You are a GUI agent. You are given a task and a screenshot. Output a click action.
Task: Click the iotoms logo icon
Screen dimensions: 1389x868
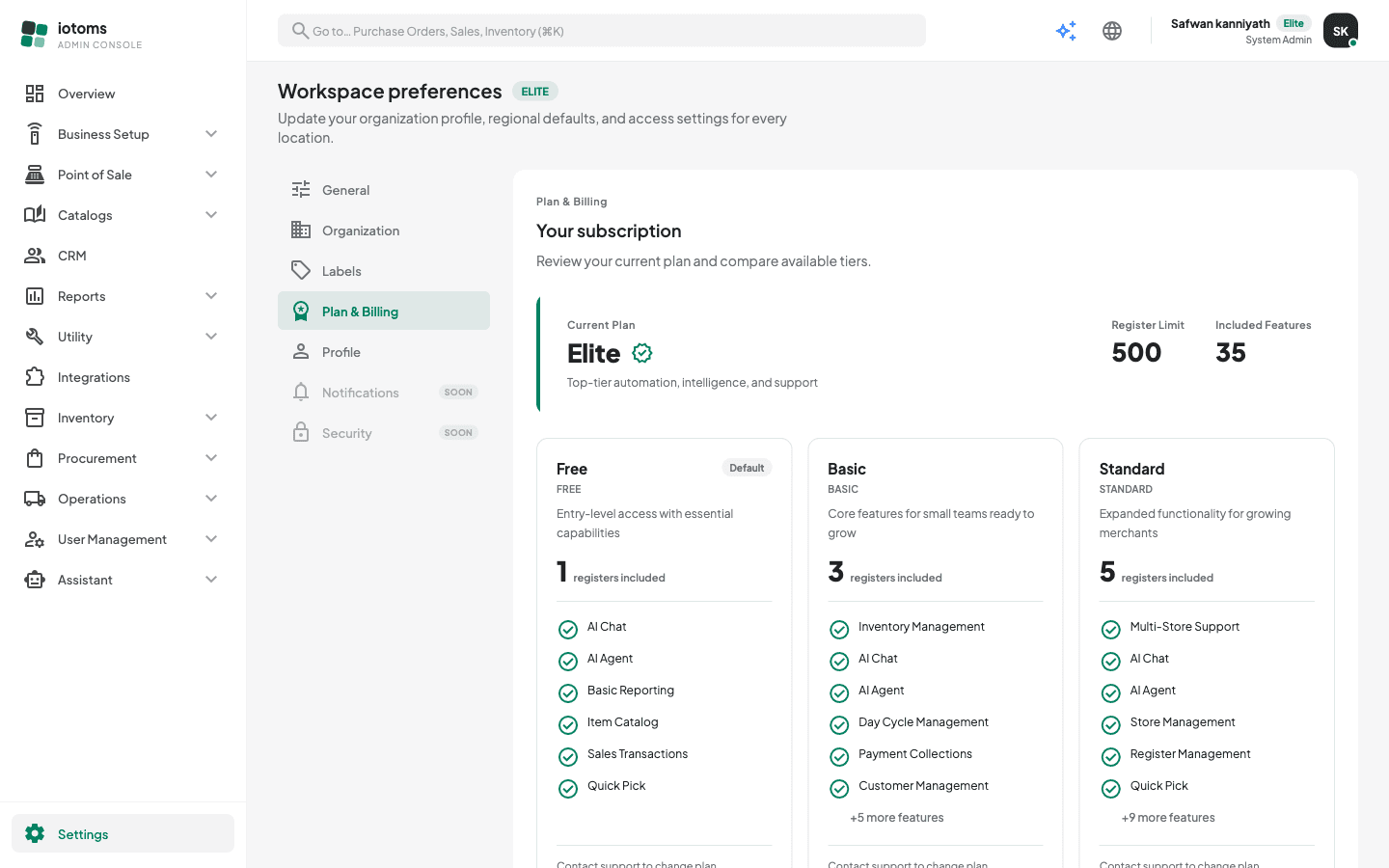tap(34, 34)
